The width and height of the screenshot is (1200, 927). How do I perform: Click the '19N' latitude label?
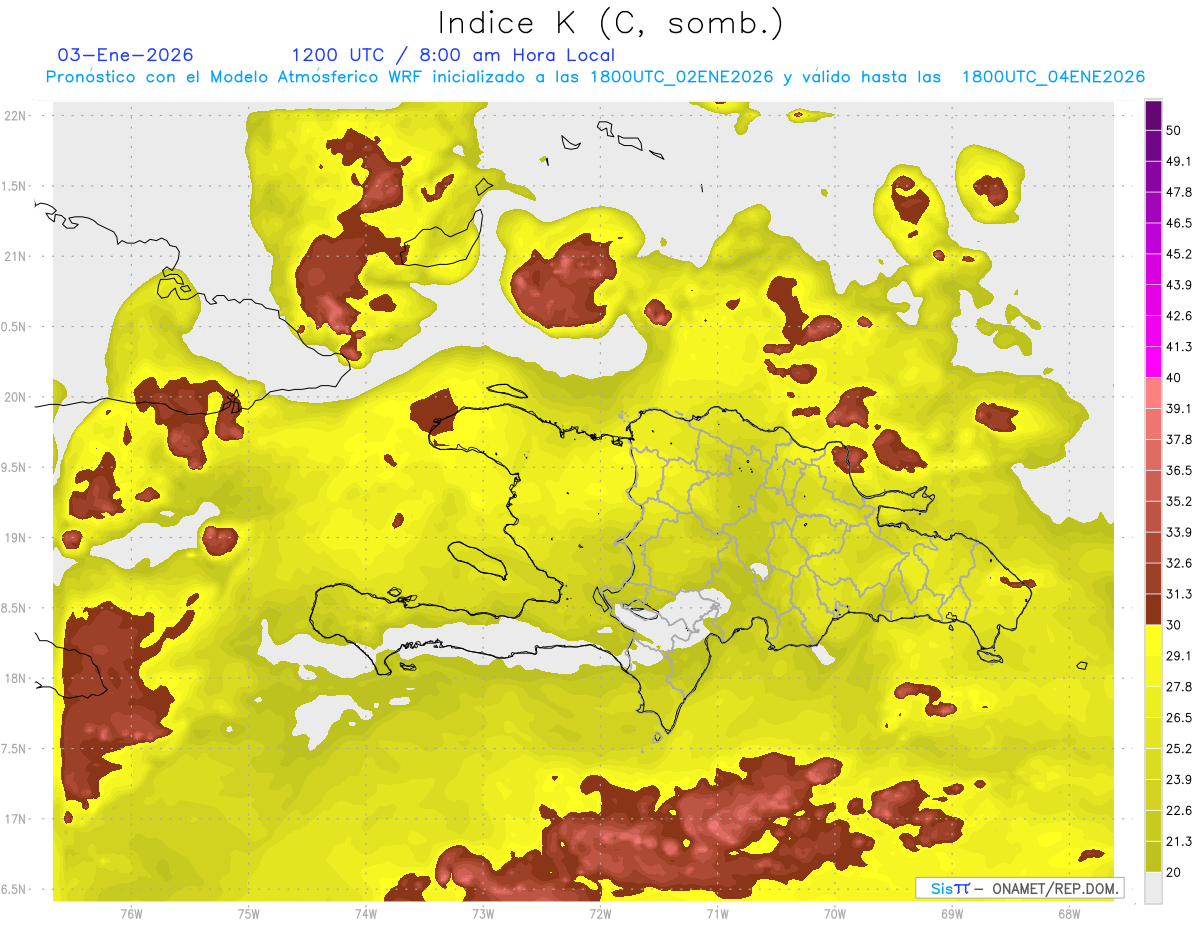[15, 538]
